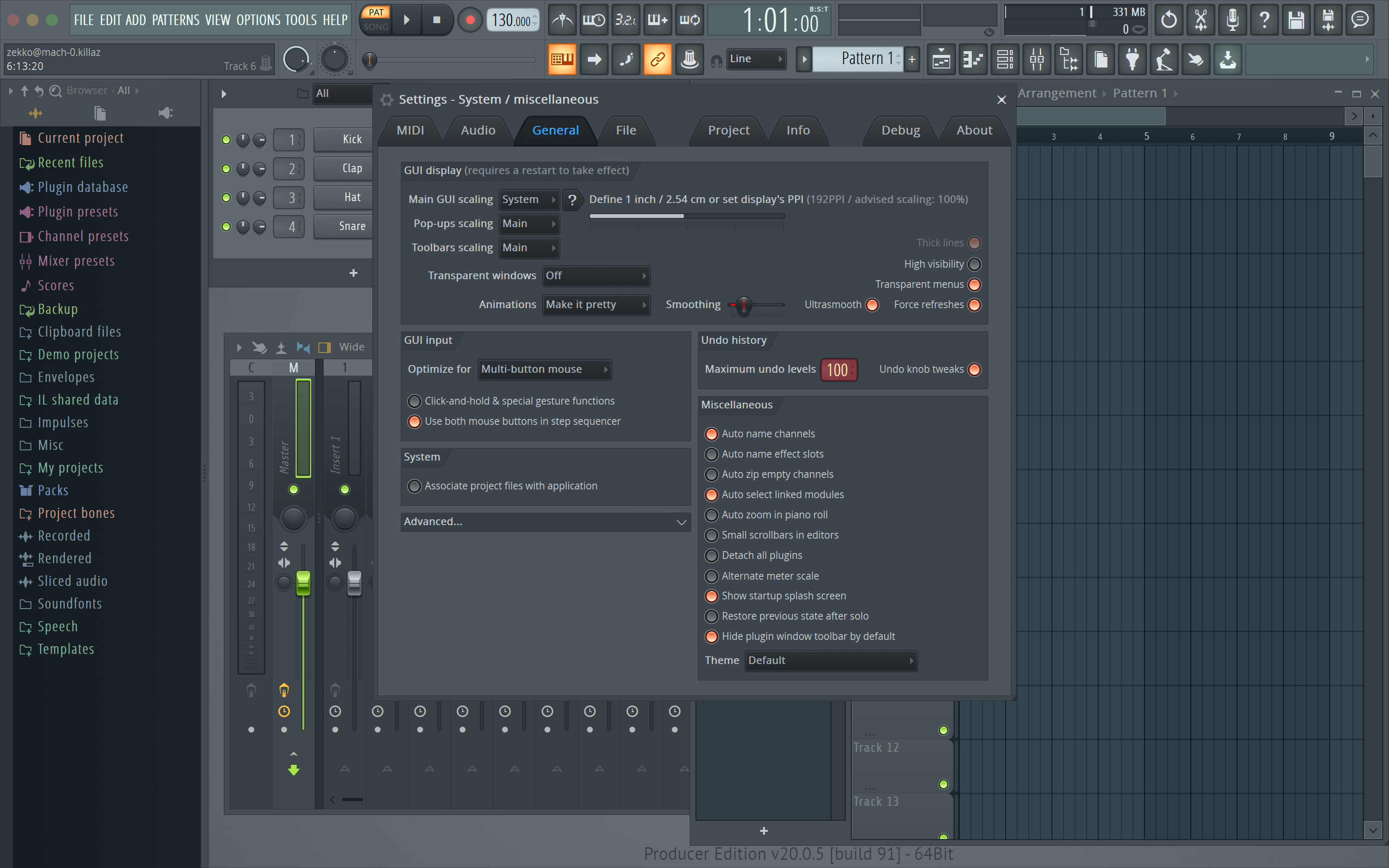Click the scroll-lock note icon
Viewport: 1389px width, 868px height.
[x=626, y=59]
